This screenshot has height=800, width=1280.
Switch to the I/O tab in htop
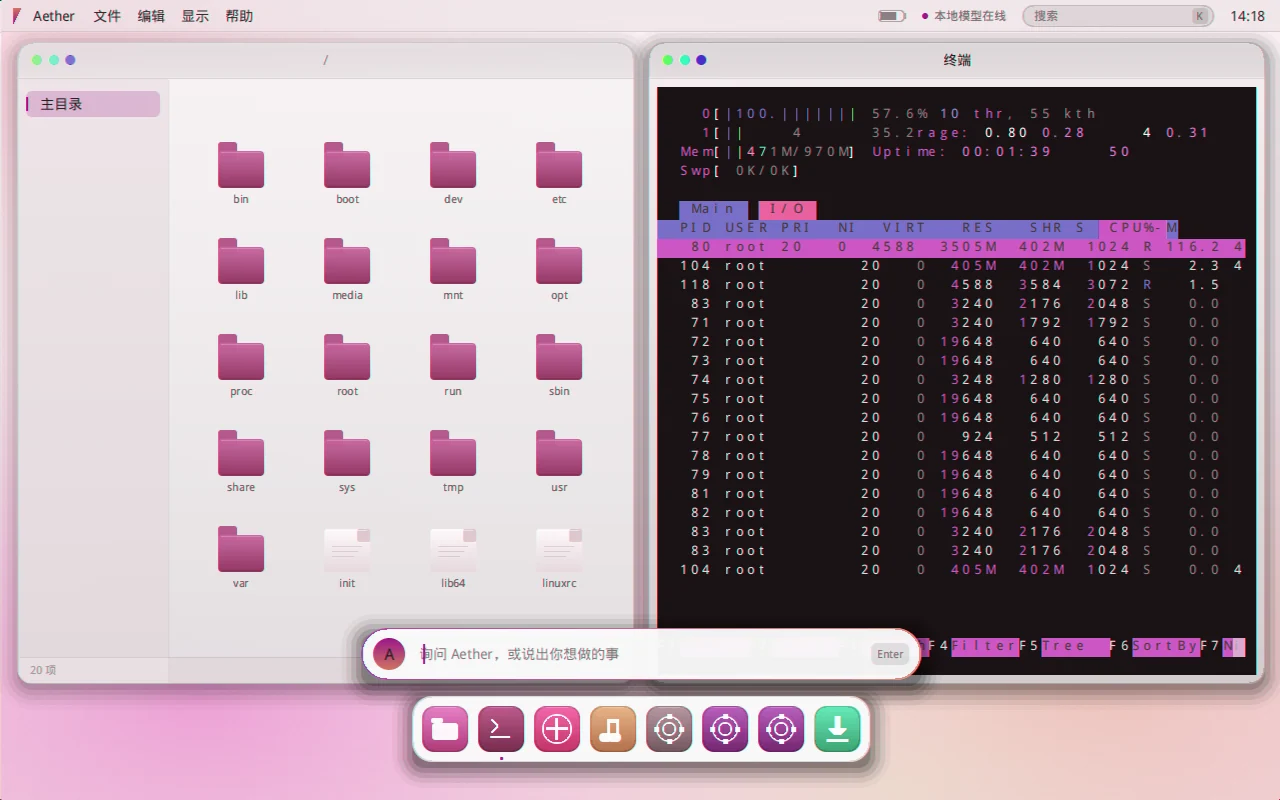coord(787,209)
